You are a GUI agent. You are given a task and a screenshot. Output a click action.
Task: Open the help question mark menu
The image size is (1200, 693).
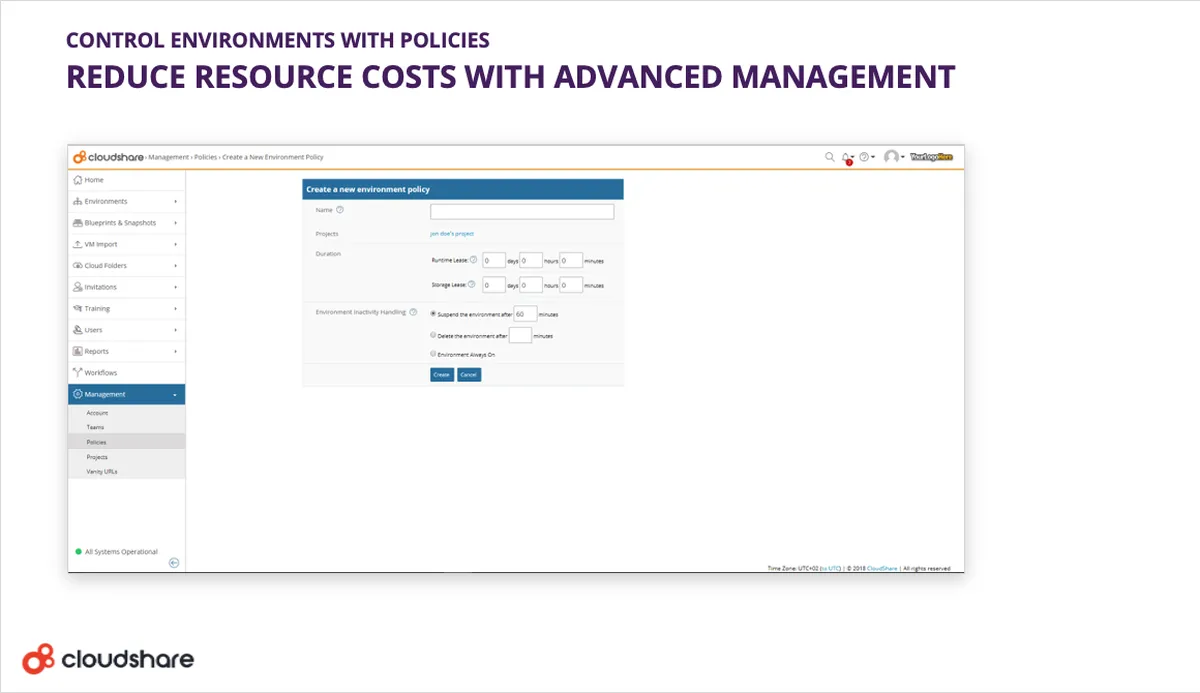coord(864,157)
